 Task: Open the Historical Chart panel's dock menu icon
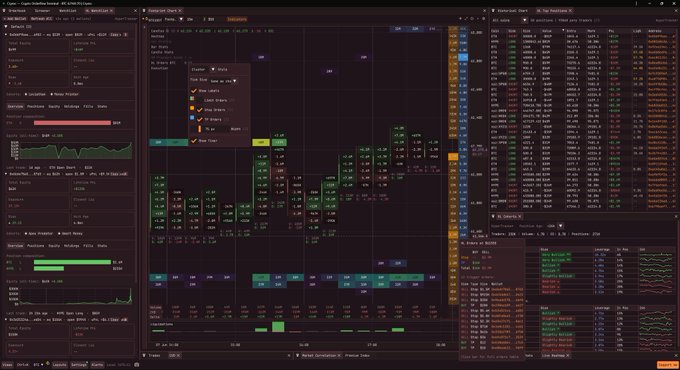coord(493,10)
